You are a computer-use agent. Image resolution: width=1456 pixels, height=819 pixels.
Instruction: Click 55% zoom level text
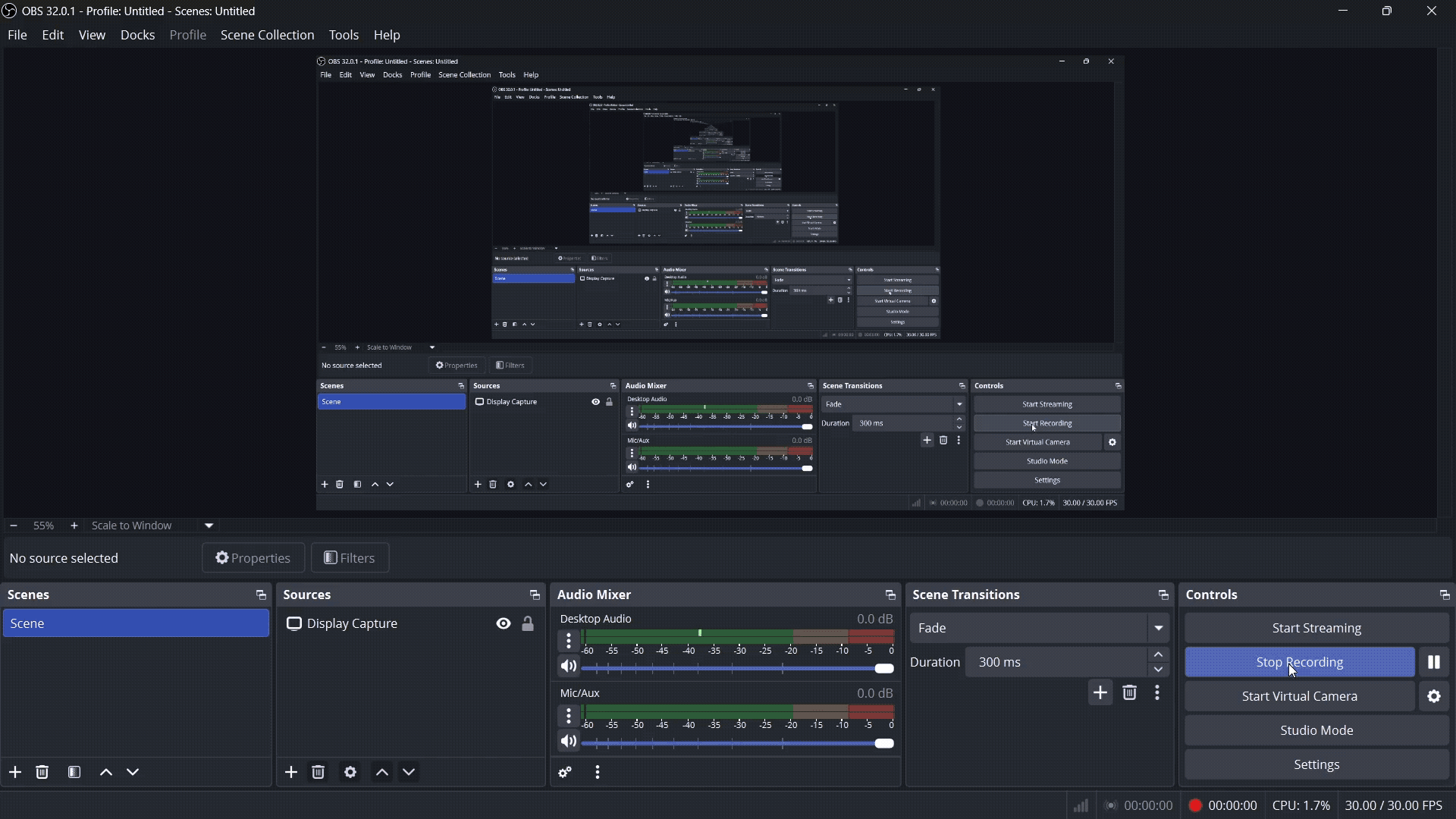click(x=43, y=526)
